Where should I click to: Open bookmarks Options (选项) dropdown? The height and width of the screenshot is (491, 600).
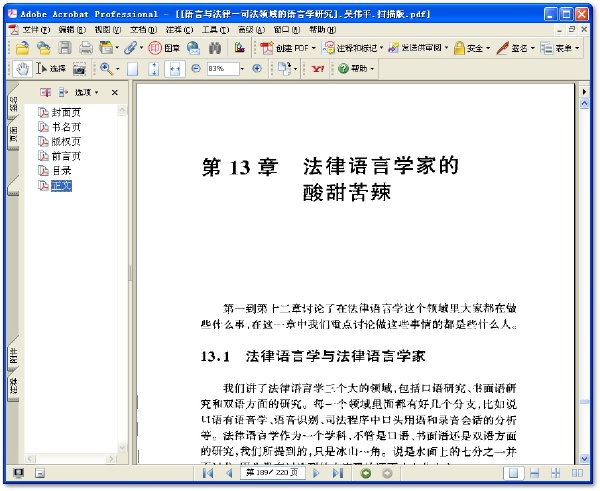pos(86,92)
